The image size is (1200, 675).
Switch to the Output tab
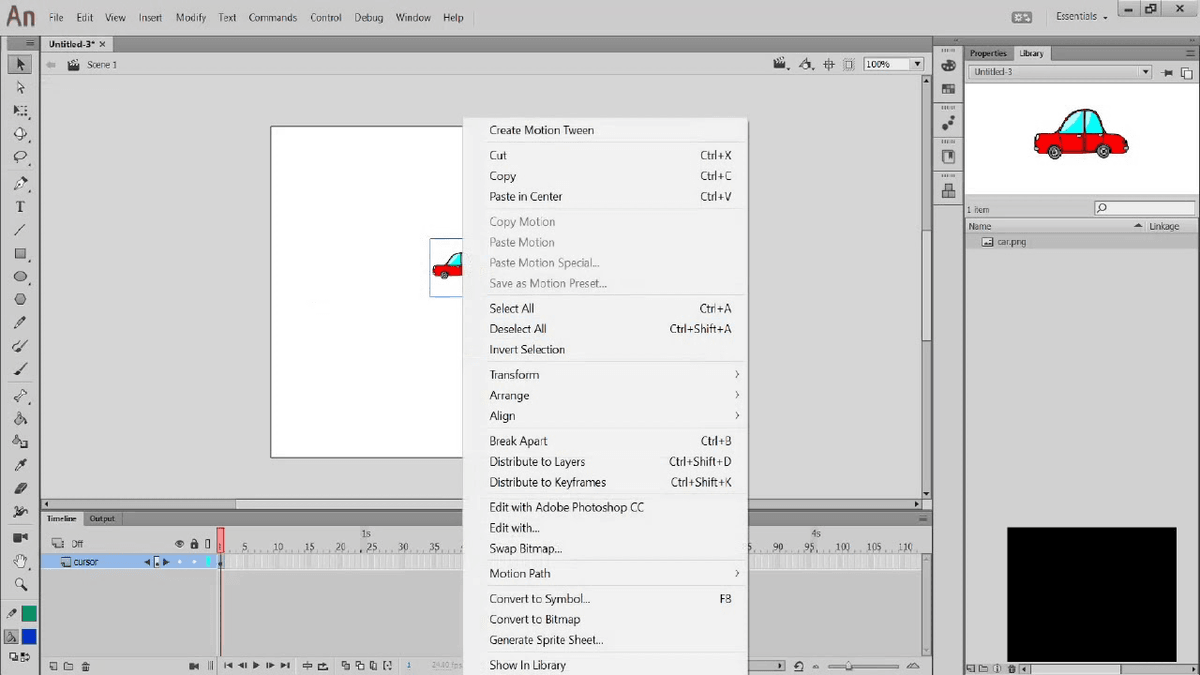102,519
